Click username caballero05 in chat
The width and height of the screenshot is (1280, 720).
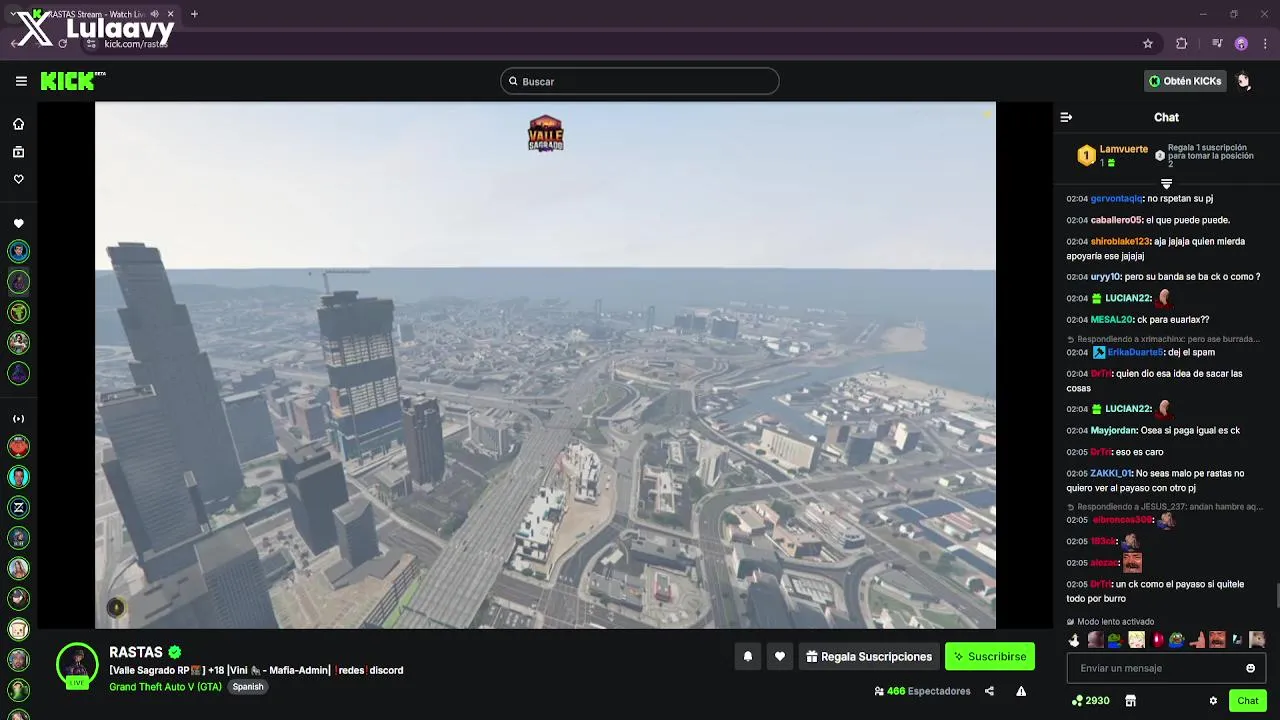[x=1116, y=220]
